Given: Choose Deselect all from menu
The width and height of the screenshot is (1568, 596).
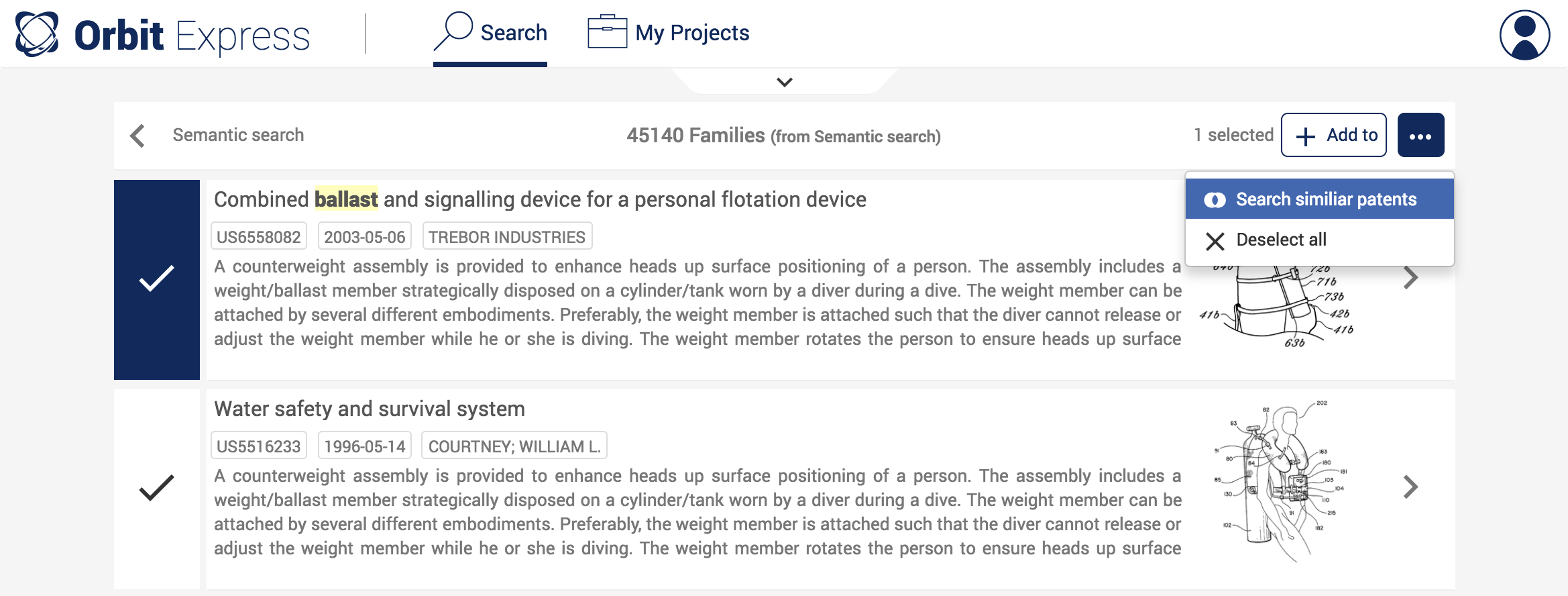Looking at the screenshot, I should pyautogui.click(x=1281, y=240).
